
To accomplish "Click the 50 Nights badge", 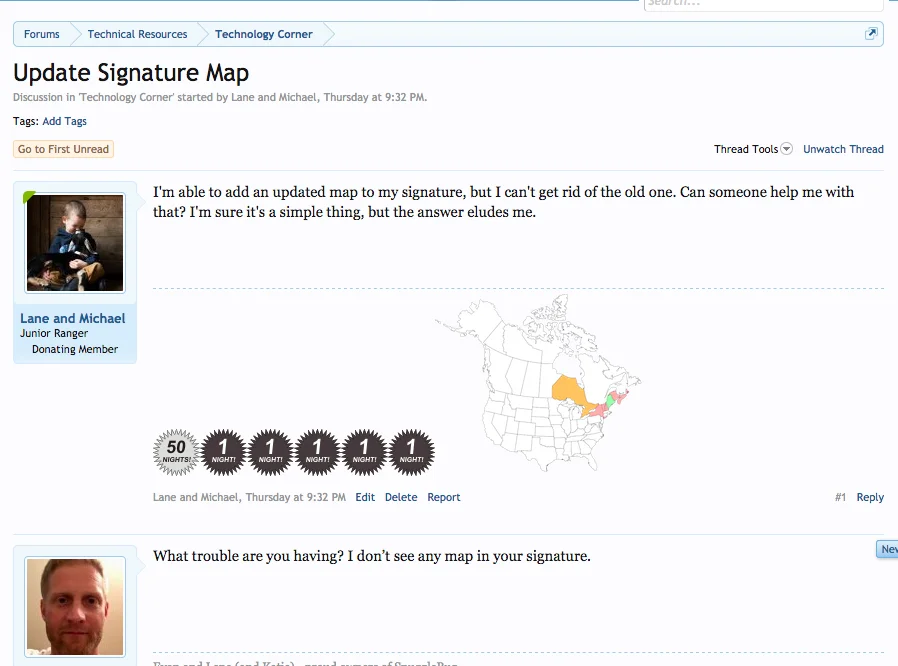I will coord(176,452).
